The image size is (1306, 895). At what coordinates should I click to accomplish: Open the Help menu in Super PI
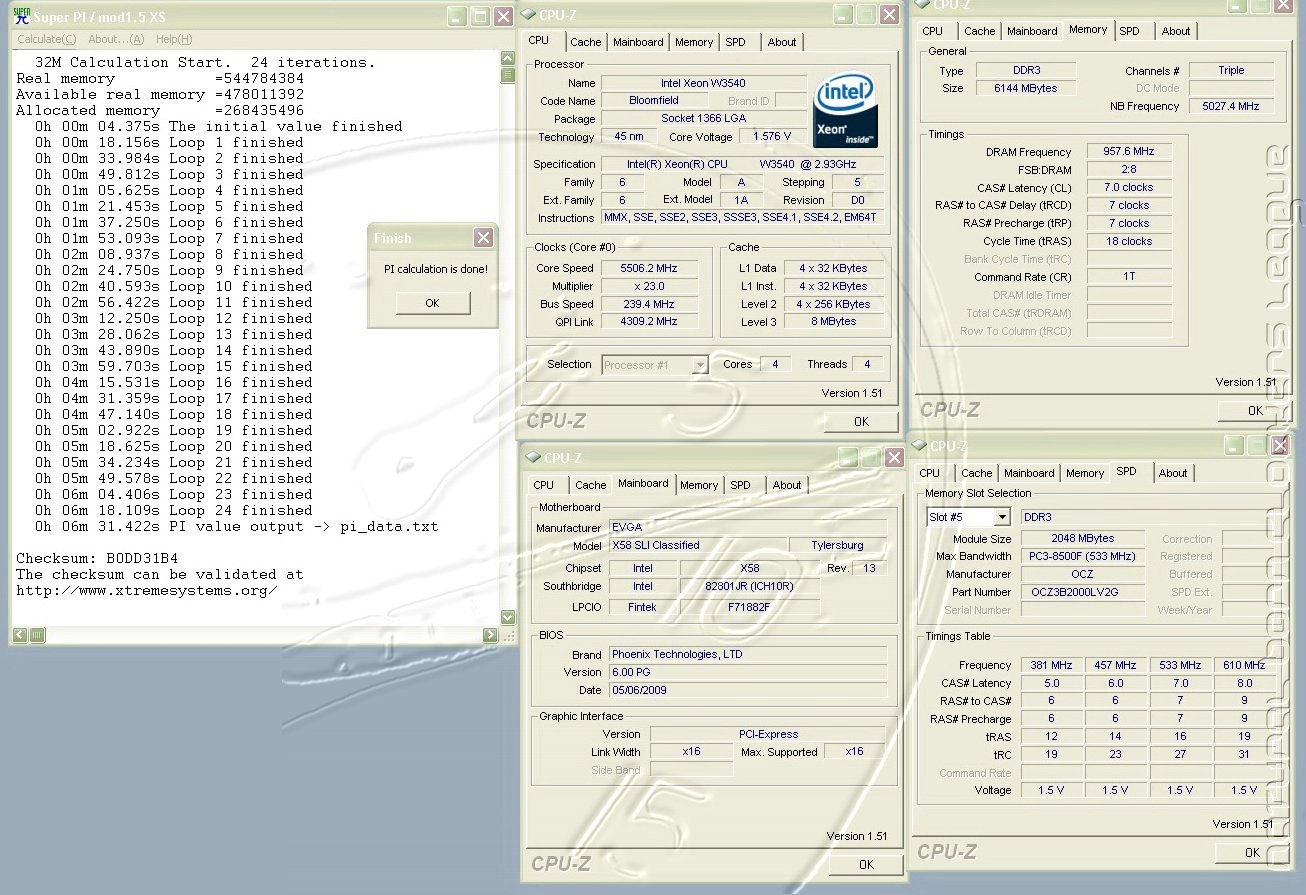tap(174, 39)
